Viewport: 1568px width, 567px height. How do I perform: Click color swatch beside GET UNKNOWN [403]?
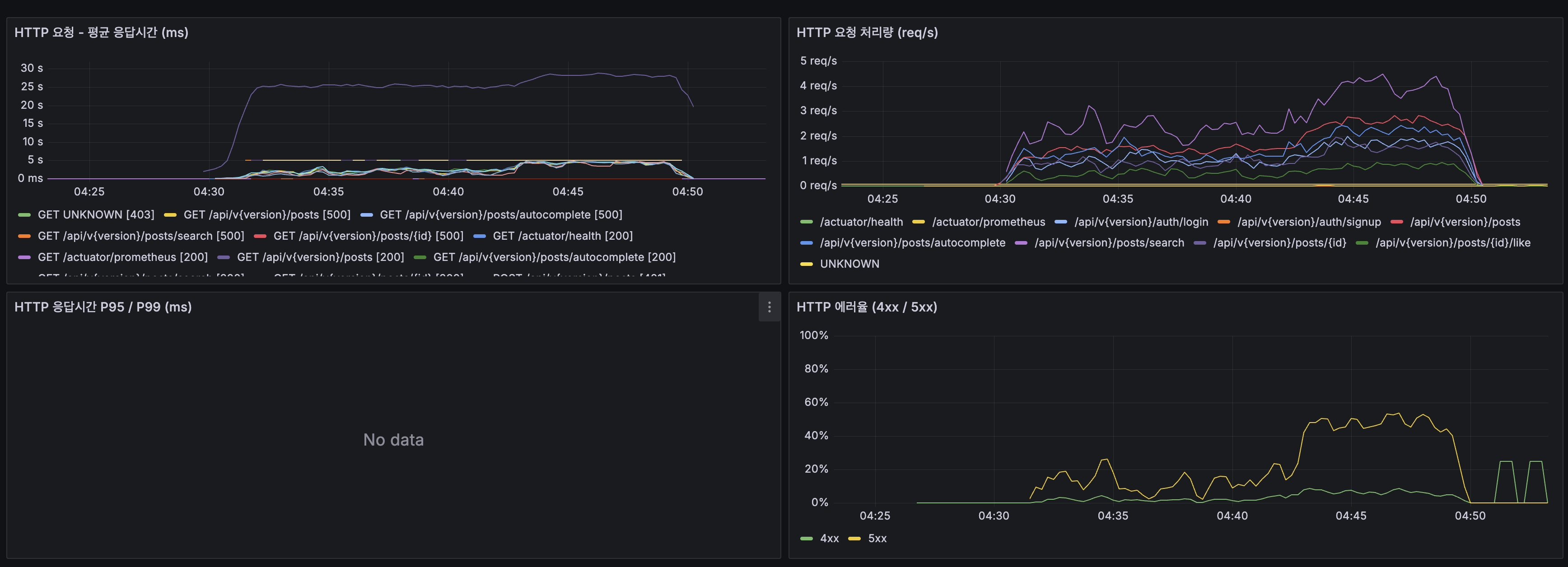click(x=24, y=215)
